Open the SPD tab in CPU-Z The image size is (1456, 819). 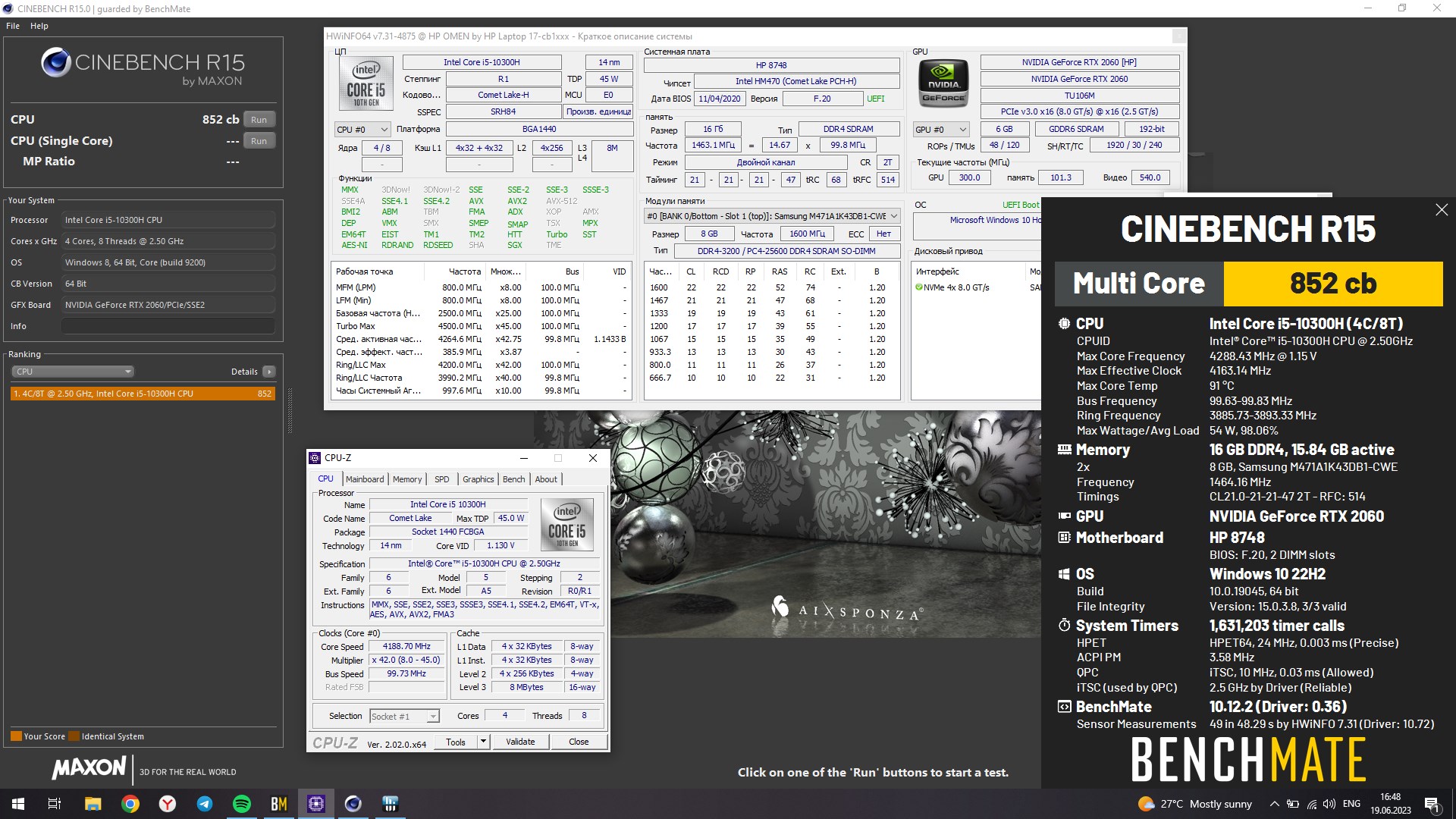point(442,479)
